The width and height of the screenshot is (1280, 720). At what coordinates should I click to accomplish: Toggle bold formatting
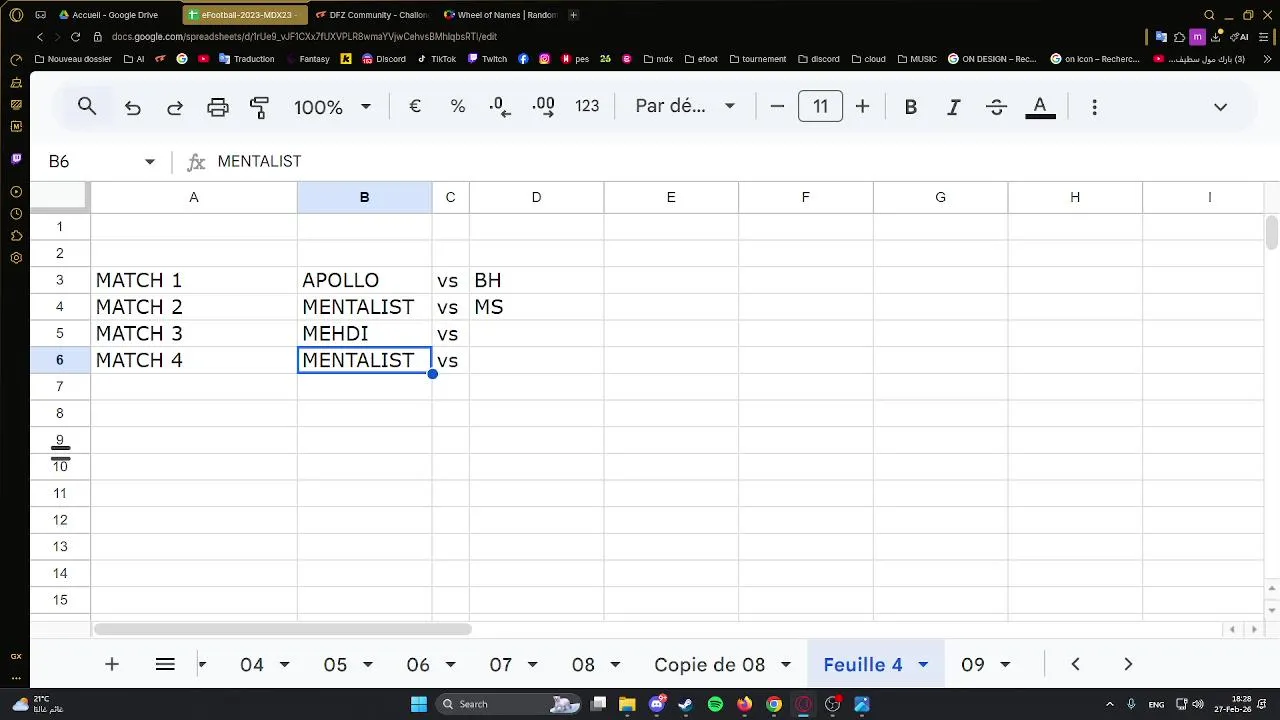(x=911, y=107)
